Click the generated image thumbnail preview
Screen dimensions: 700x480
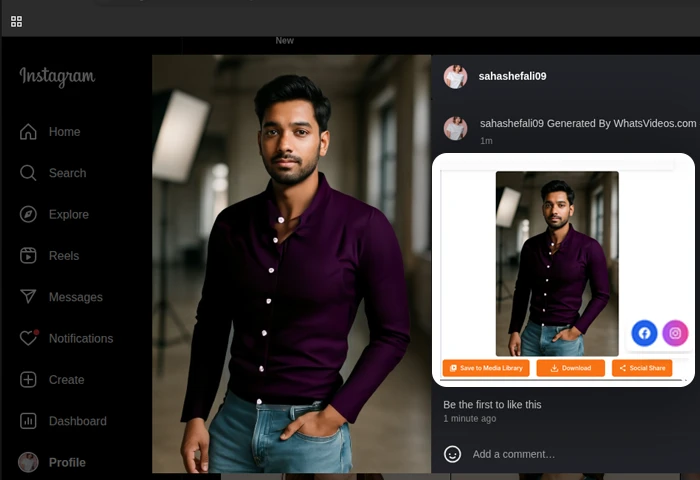pyautogui.click(x=557, y=263)
